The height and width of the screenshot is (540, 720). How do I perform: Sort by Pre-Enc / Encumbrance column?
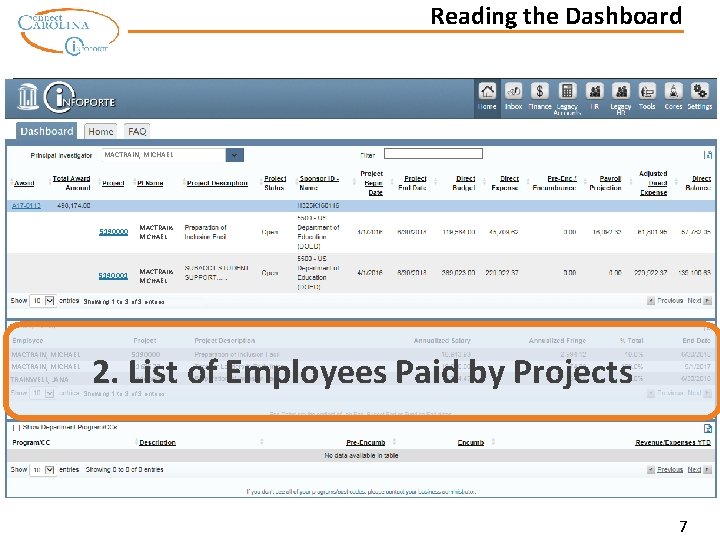point(555,183)
